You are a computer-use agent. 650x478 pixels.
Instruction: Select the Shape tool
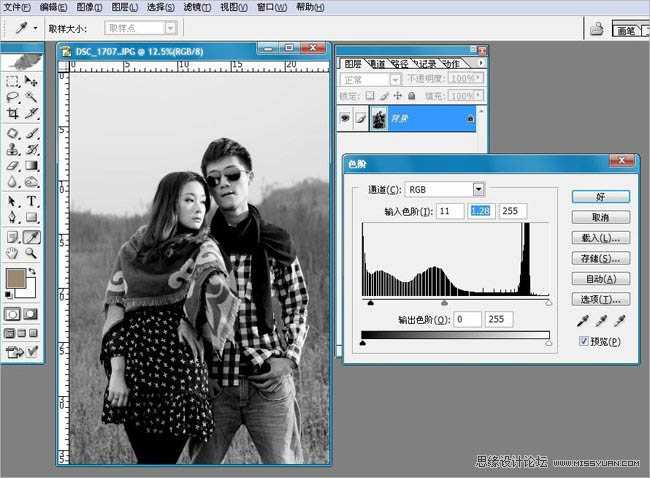31,217
